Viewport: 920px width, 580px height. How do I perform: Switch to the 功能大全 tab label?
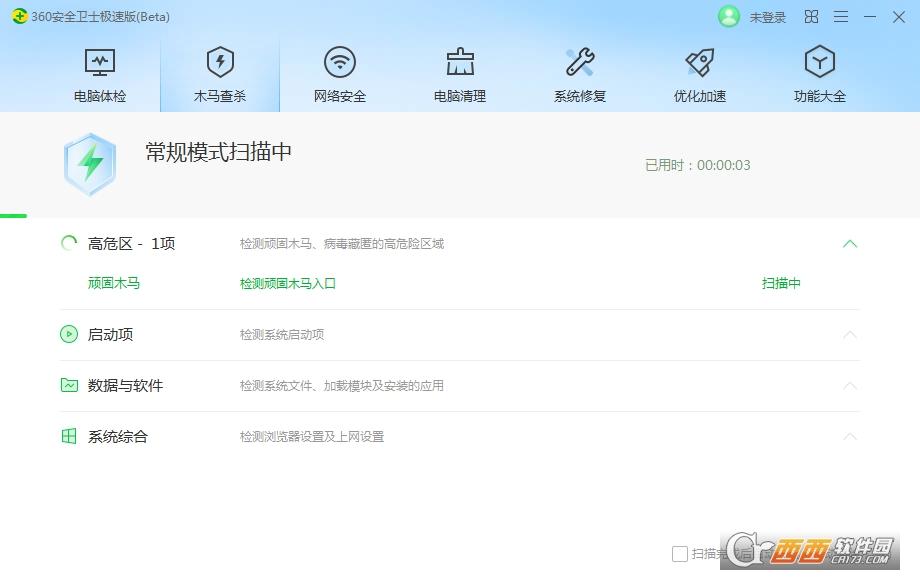point(820,96)
